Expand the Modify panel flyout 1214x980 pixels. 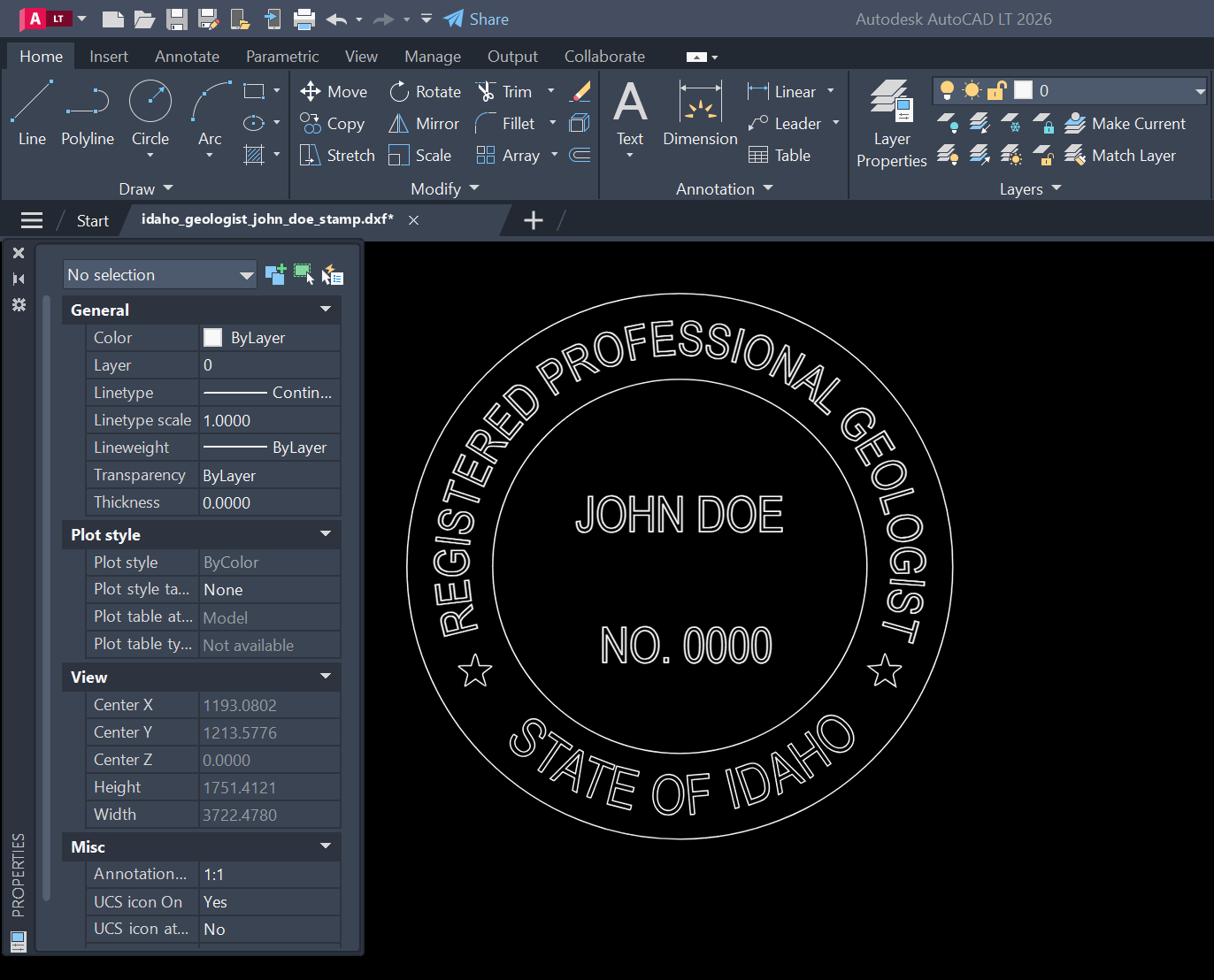pos(445,188)
